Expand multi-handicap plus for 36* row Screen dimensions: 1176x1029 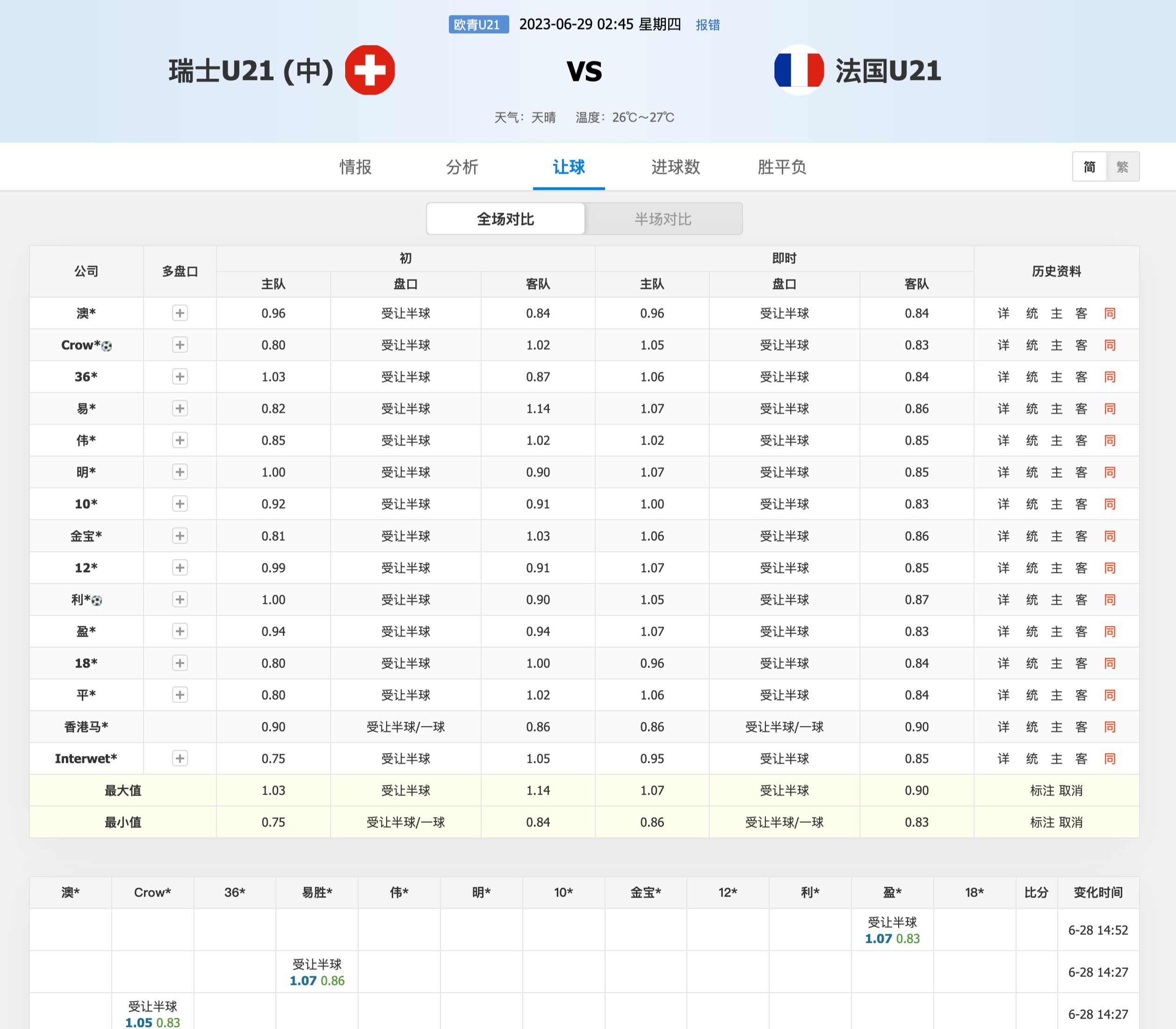coord(180,377)
